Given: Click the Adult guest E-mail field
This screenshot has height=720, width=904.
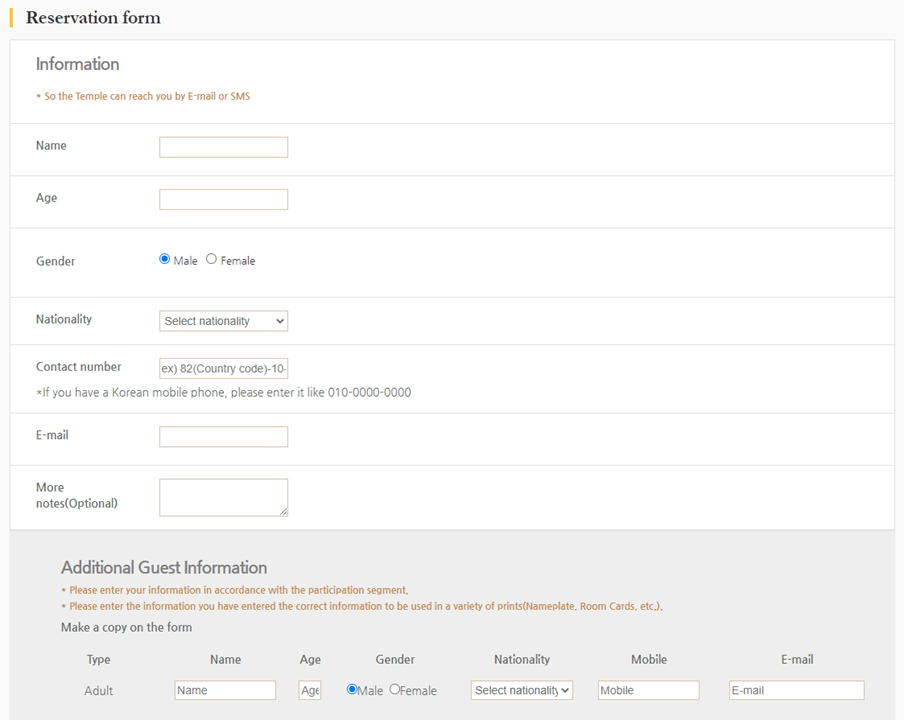Looking at the screenshot, I should point(796,690).
